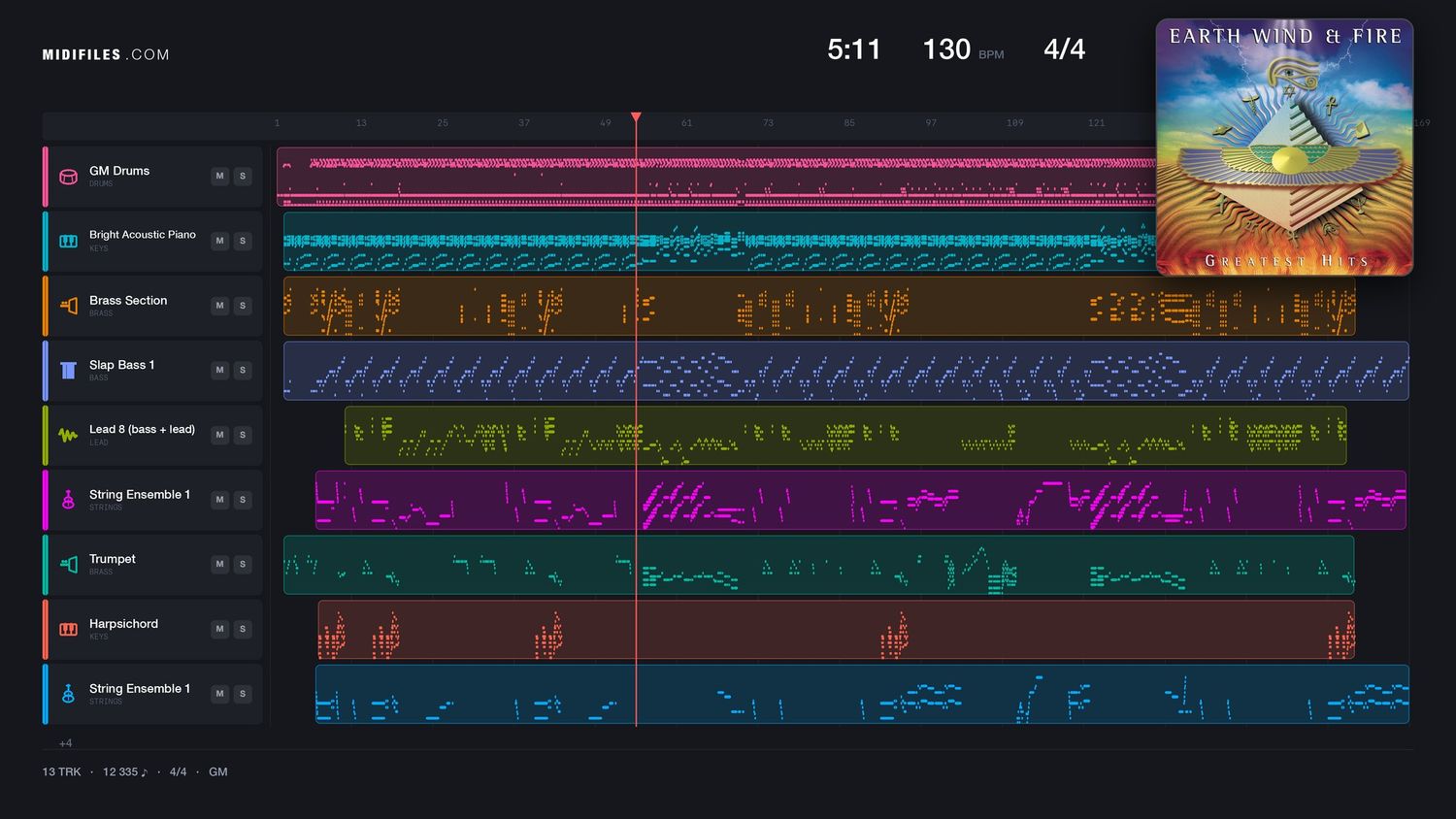Select the Trumpet track name
The image size is (1456, 819).
113,559
